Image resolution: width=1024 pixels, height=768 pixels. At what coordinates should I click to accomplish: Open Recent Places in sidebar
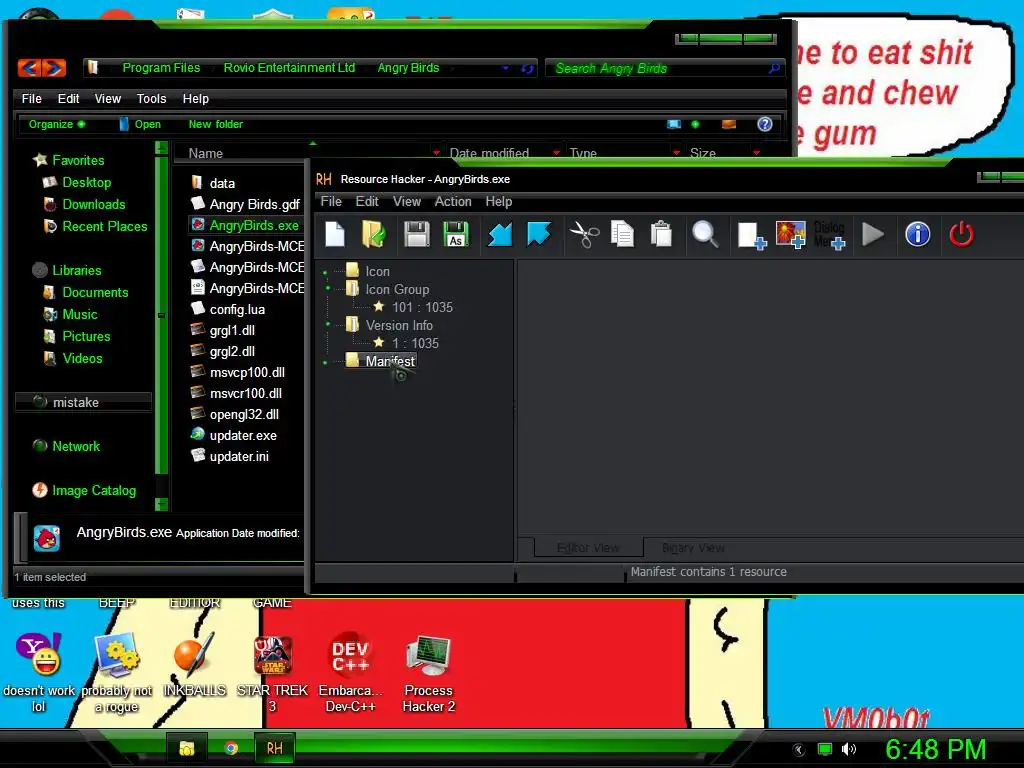104,227
